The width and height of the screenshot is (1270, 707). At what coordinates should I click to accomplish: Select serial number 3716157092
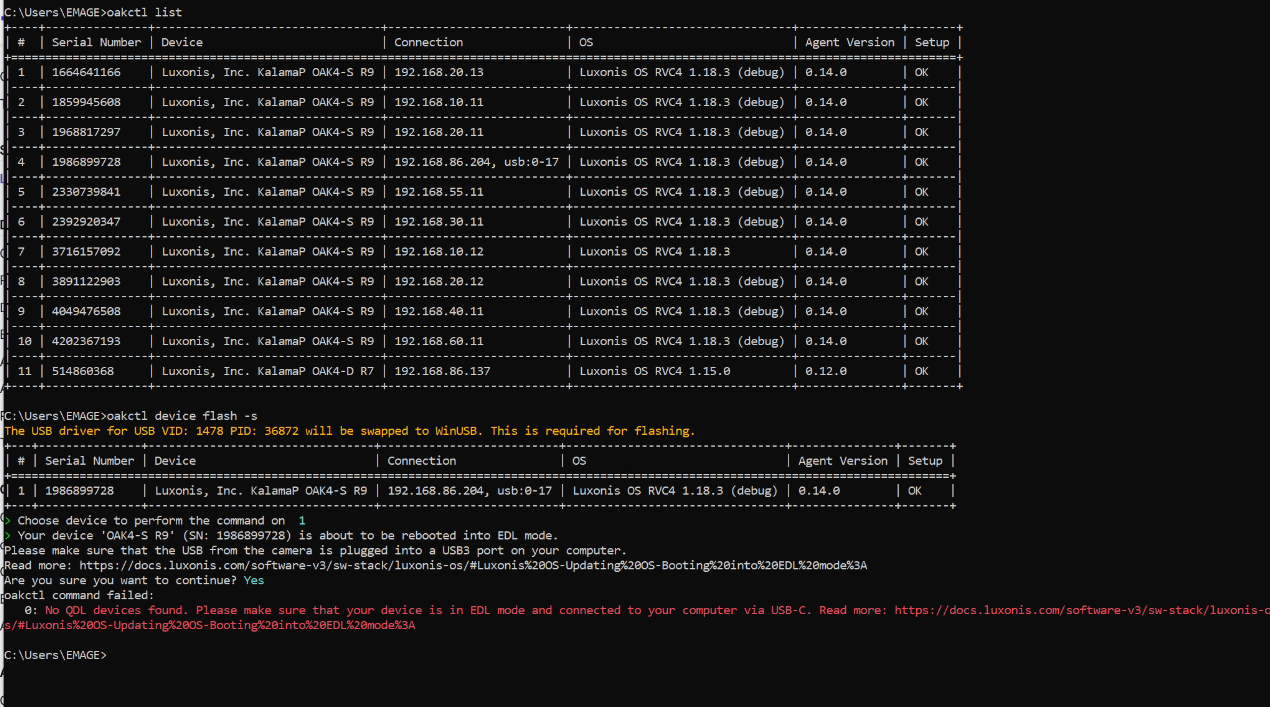click(x=86, y=251)
